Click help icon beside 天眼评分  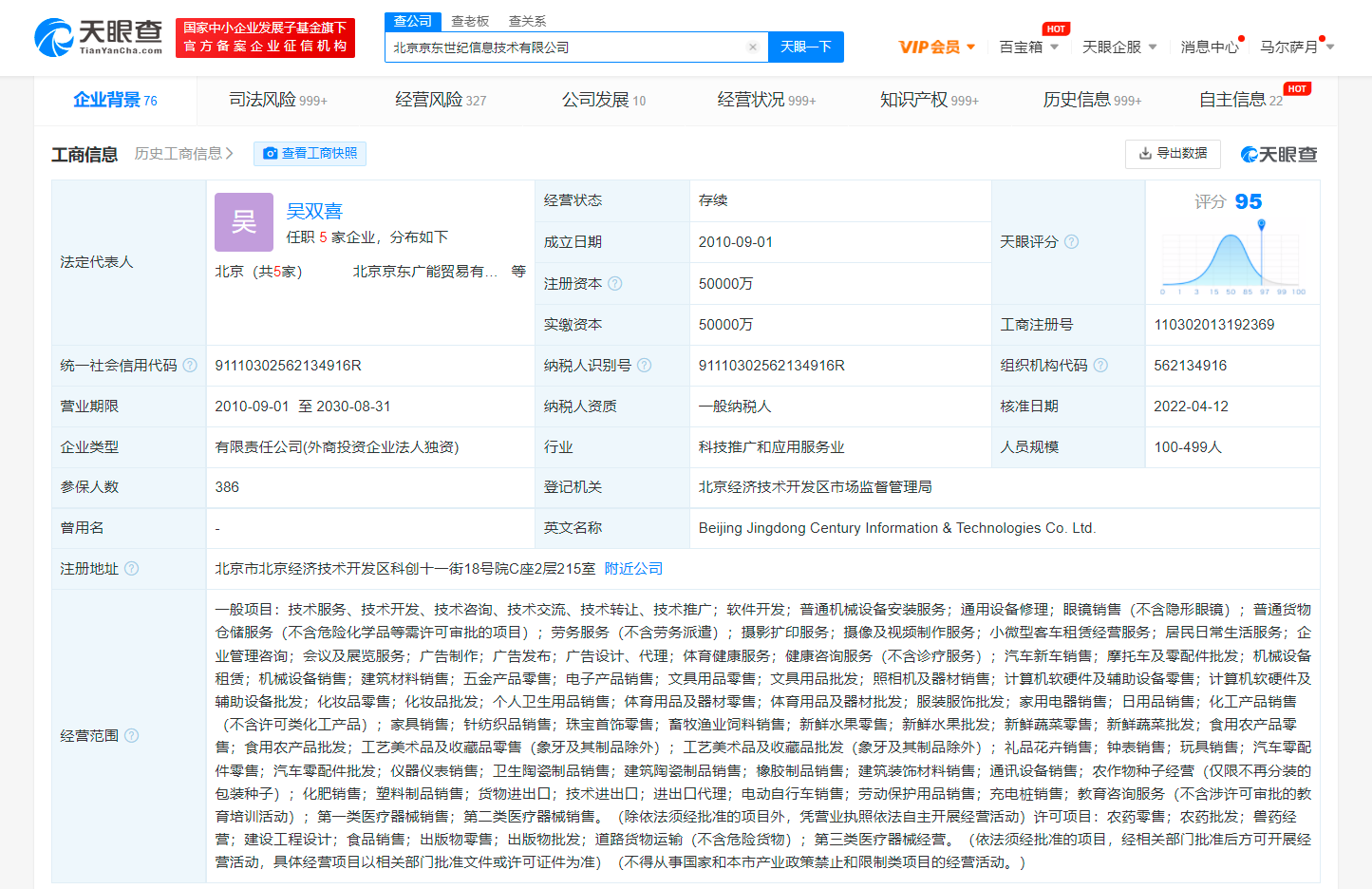click(1071, 241)
